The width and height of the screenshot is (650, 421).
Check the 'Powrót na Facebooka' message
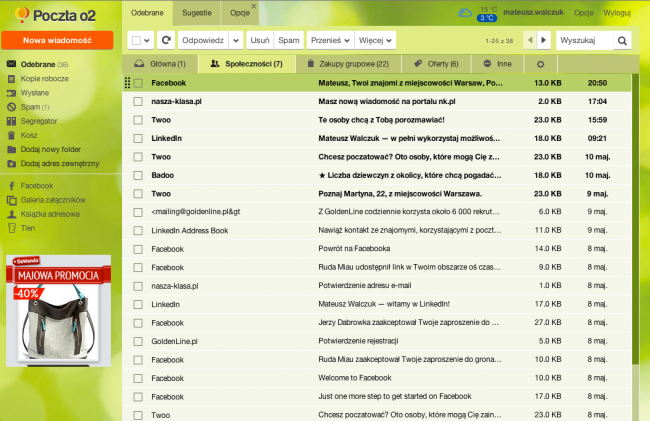138,249
